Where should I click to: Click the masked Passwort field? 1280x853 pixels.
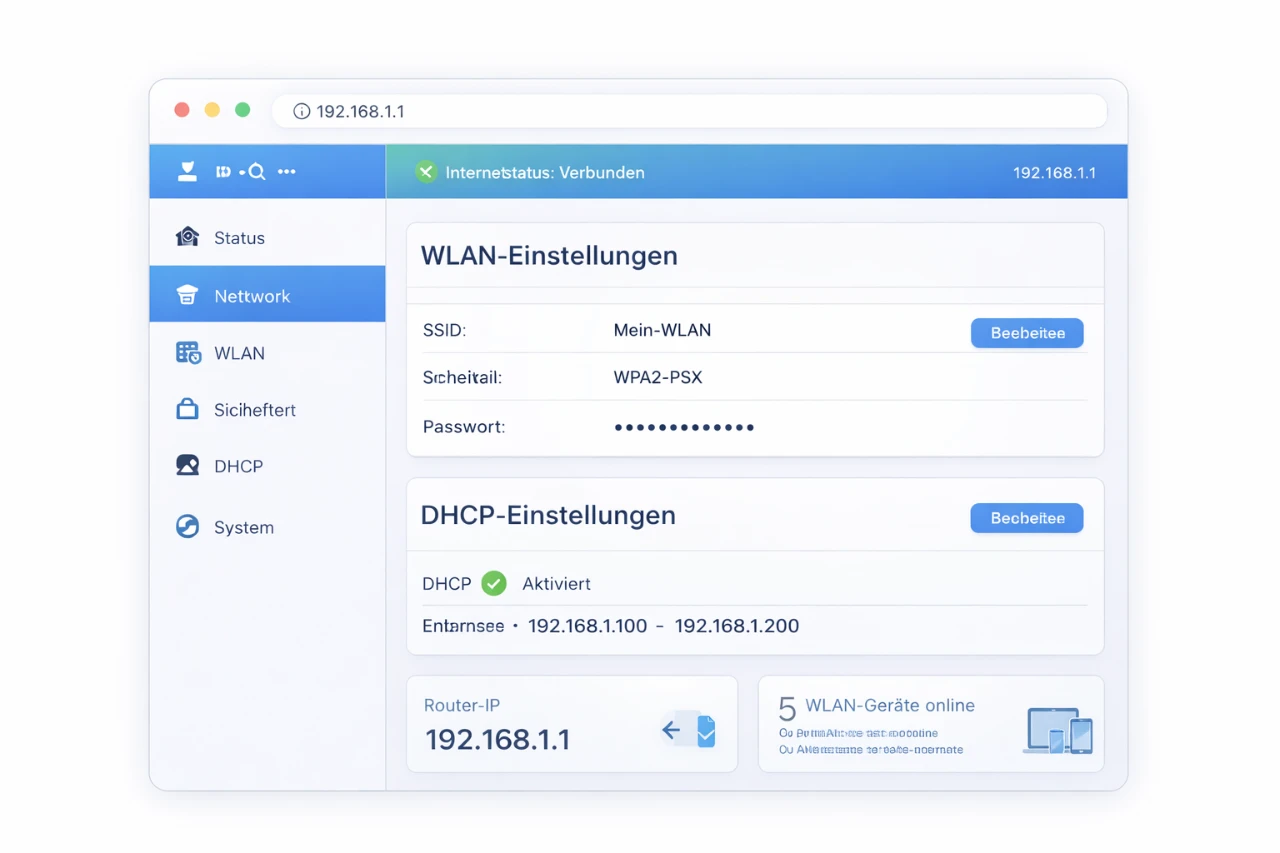point(684,426)
